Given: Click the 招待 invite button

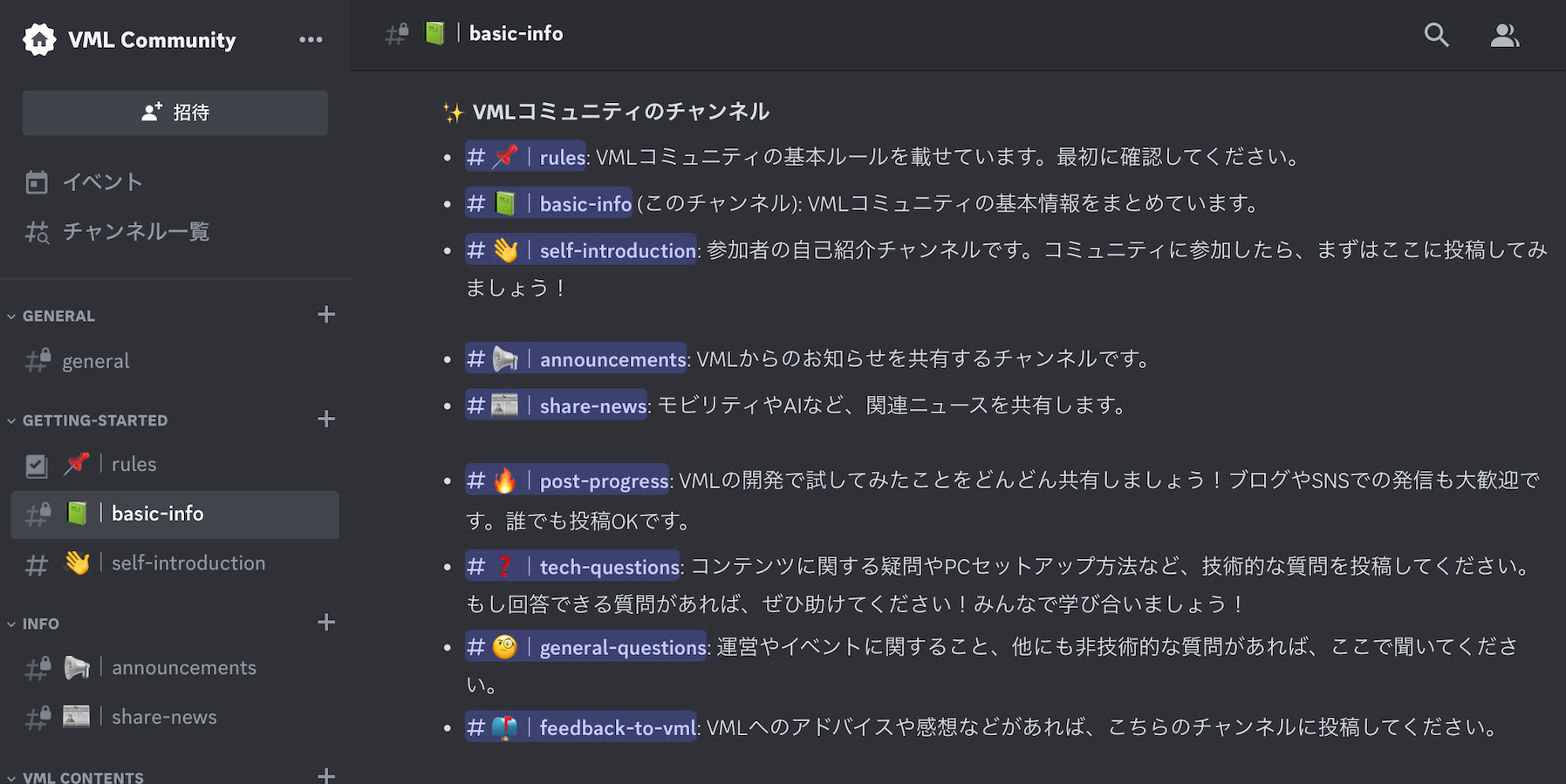Looking at the screenshot, I should pyautogui.click(x=175, y=112).
